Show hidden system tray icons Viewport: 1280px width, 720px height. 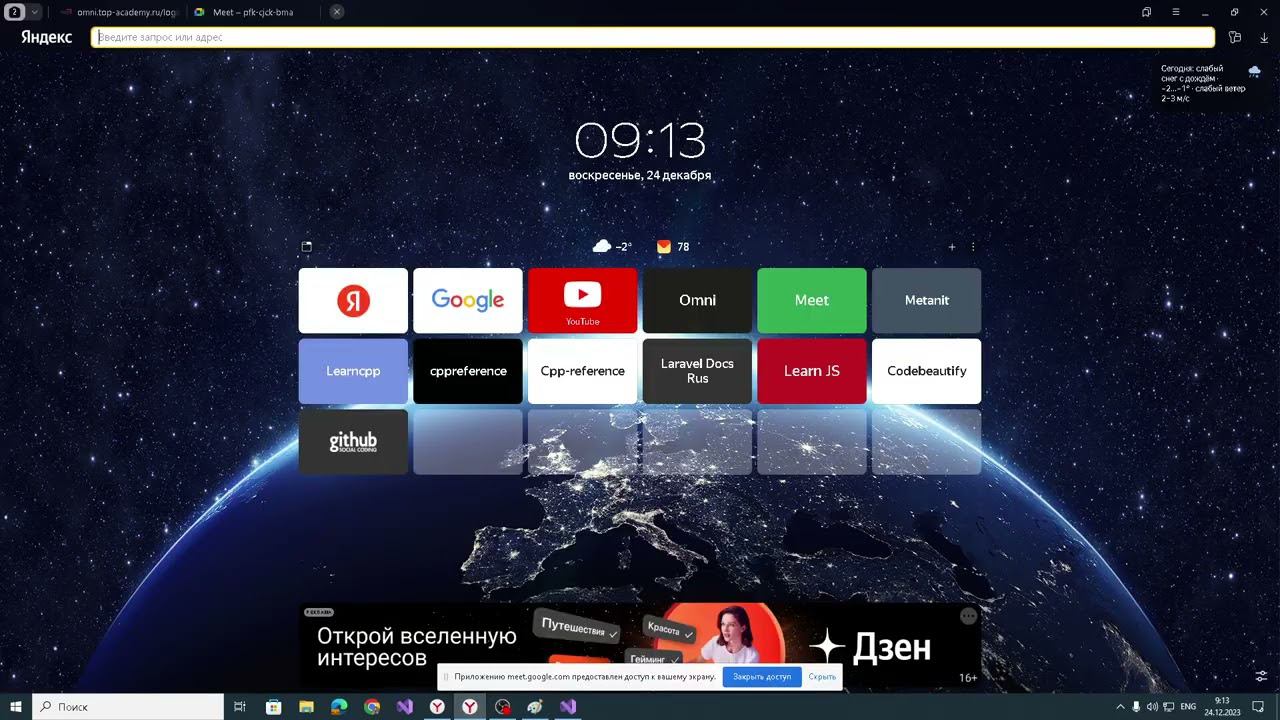(x=1120, y=707)
